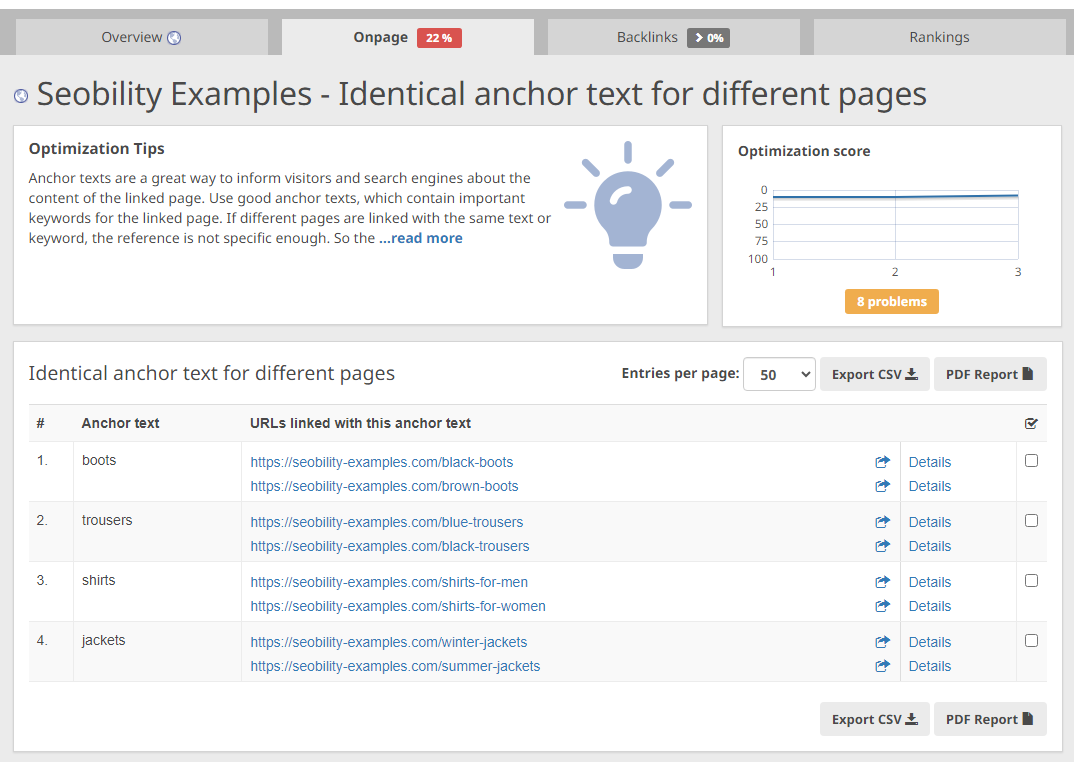The image size is (1074, 762).
Task: Click the external link icon for black-trousers
Action: [x=883, y=546]
